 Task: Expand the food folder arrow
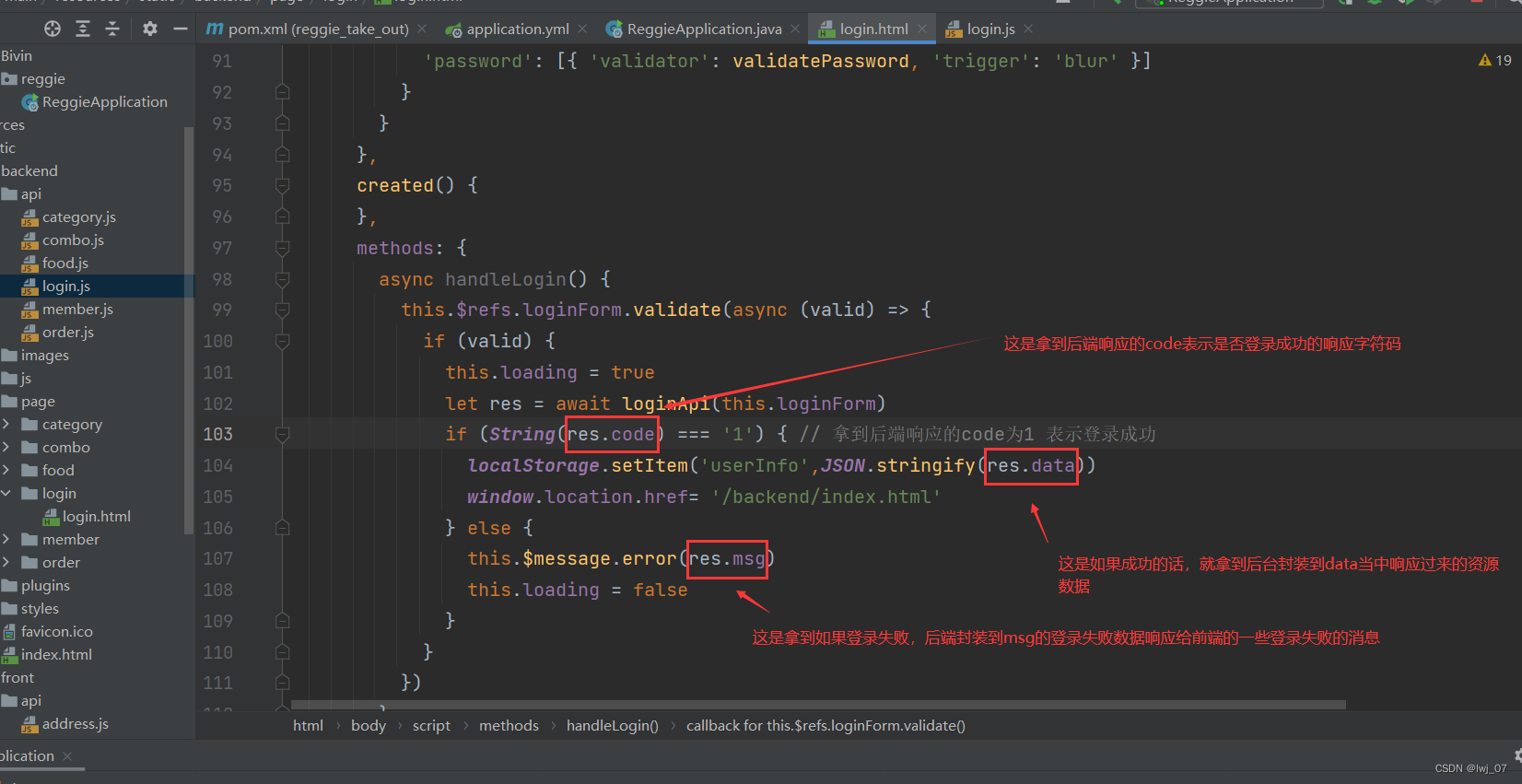click(x=6, y=470)
